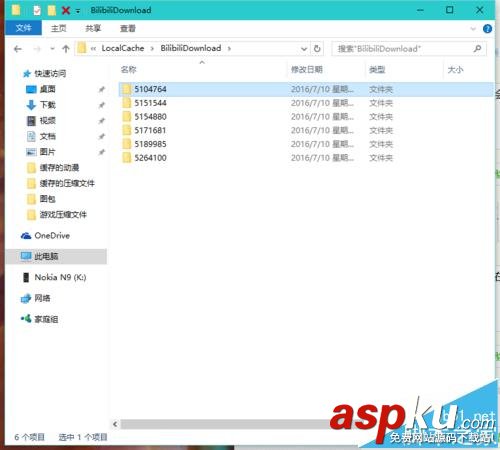Viewport: 500px width, 450px height.
Task: Click the pin icon beside 桌面
Action: tap(102, 89)
